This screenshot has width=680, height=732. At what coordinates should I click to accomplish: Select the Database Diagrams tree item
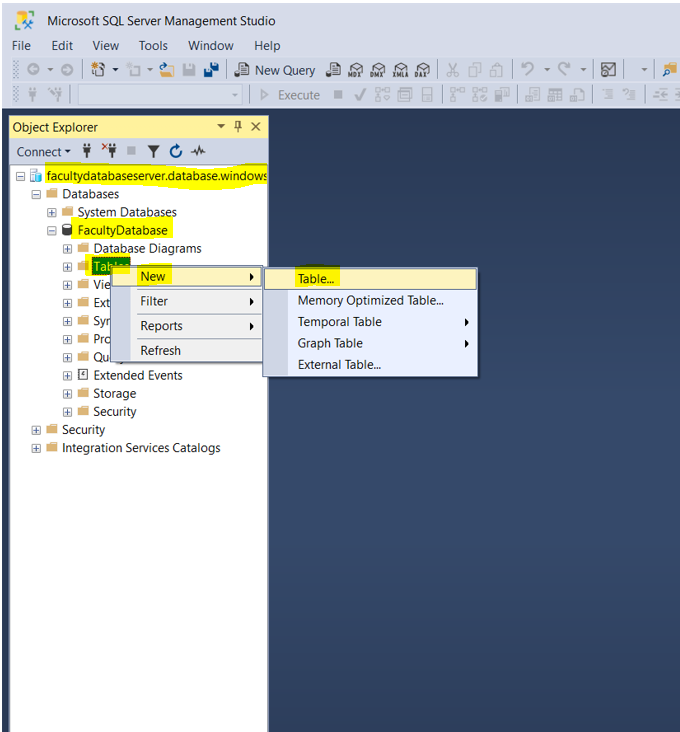147,248
